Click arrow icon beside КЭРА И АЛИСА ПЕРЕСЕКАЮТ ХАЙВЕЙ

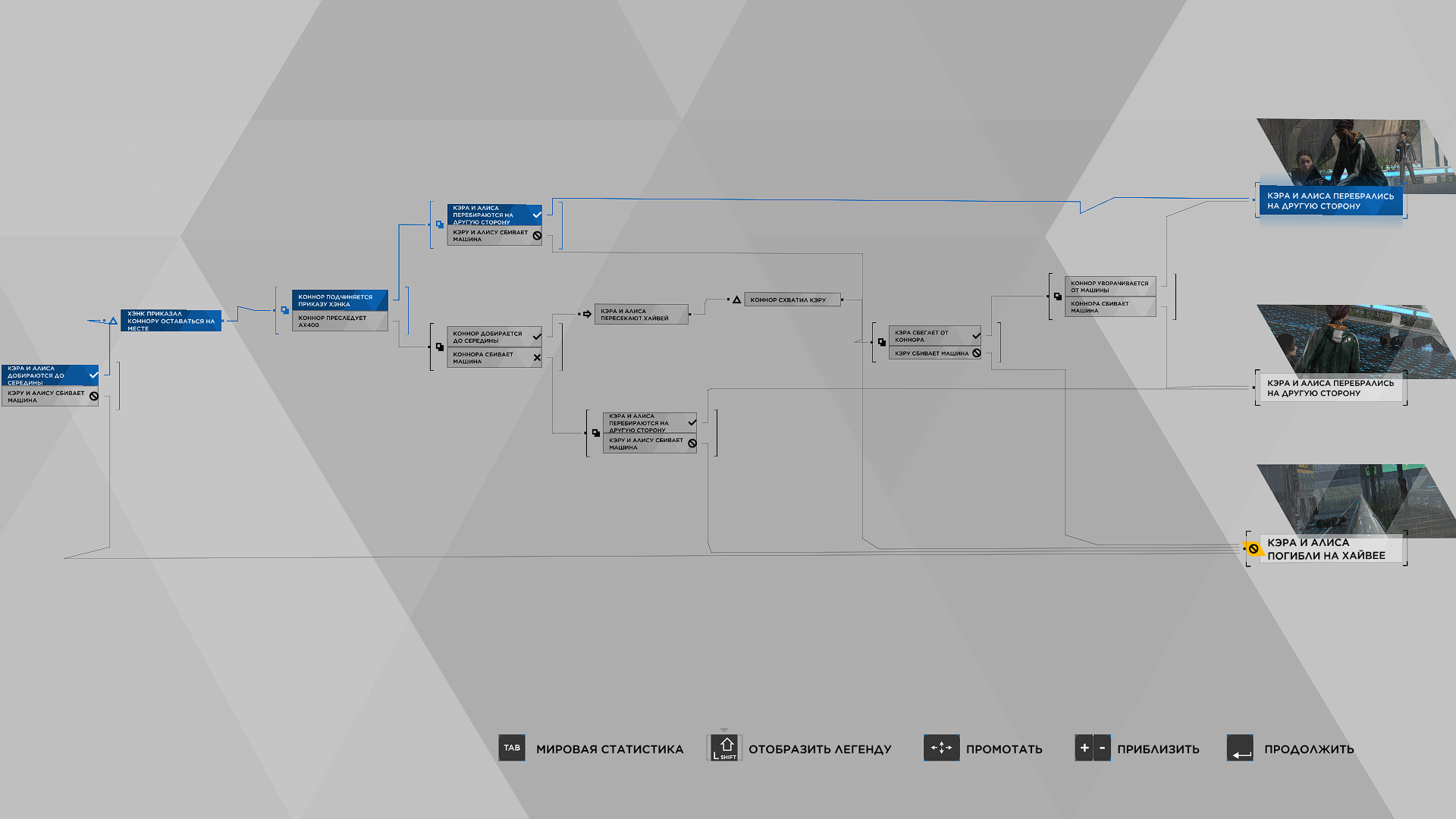coord(587,314)
